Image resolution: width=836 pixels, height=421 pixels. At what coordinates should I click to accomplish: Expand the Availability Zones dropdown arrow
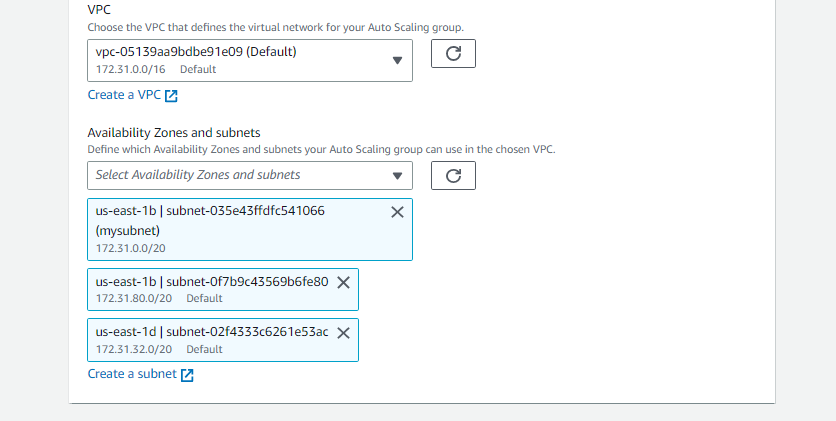click(397, 176)
